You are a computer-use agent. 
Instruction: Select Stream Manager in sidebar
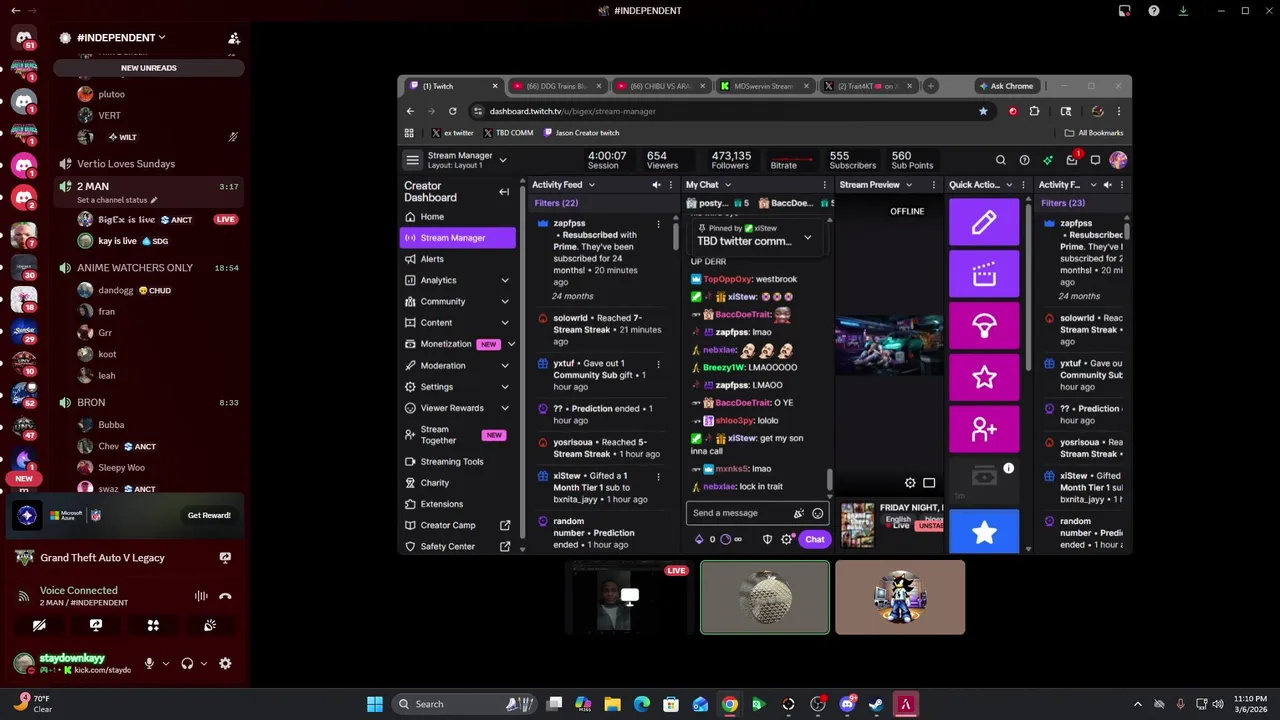(458, 238)
